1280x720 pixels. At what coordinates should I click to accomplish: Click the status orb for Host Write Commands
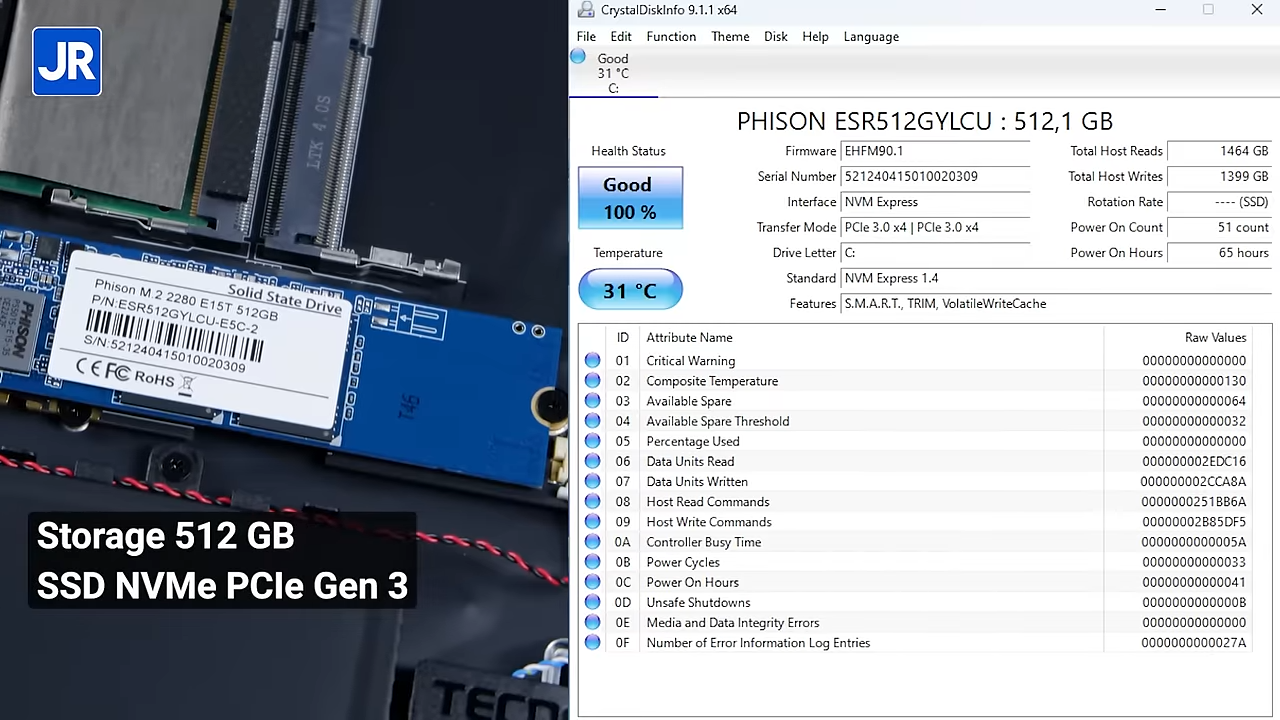click(593, 522)
